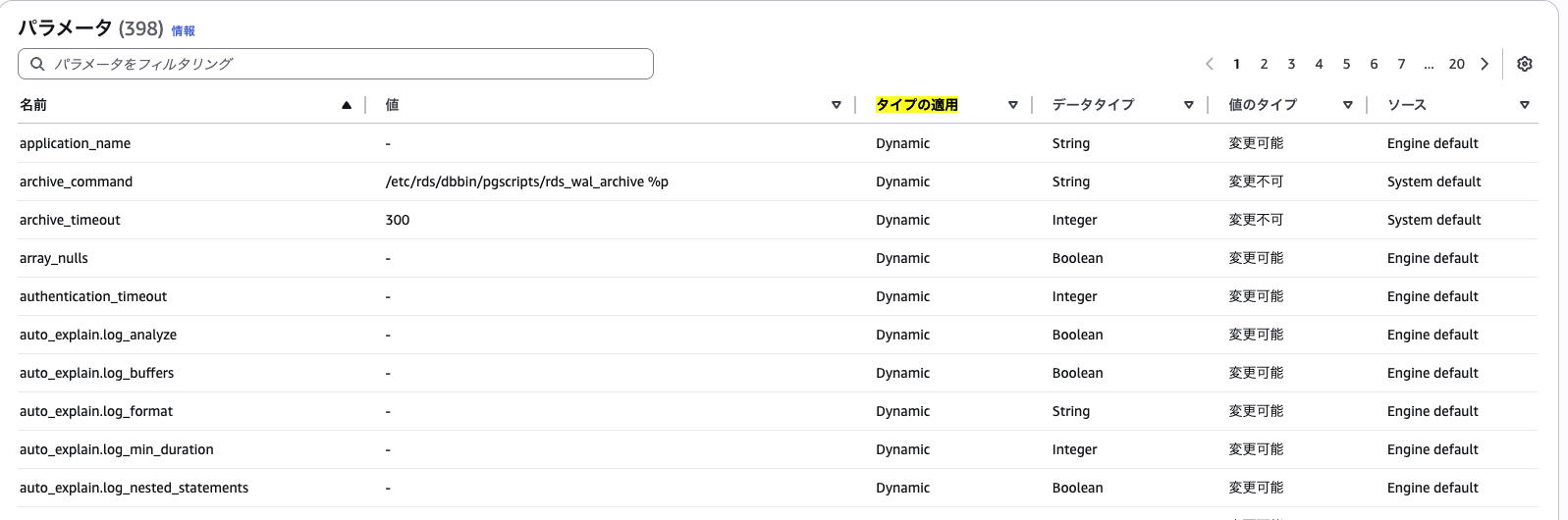Select the auto_explain.log_format parameter
Viewport: 1568px width, 520px height.
point(96,411)
